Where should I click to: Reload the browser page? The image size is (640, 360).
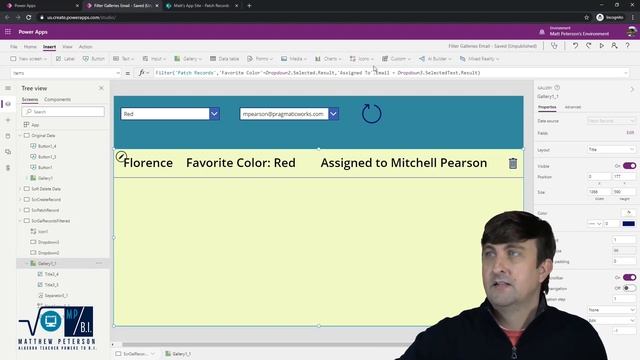coord(29,18)
